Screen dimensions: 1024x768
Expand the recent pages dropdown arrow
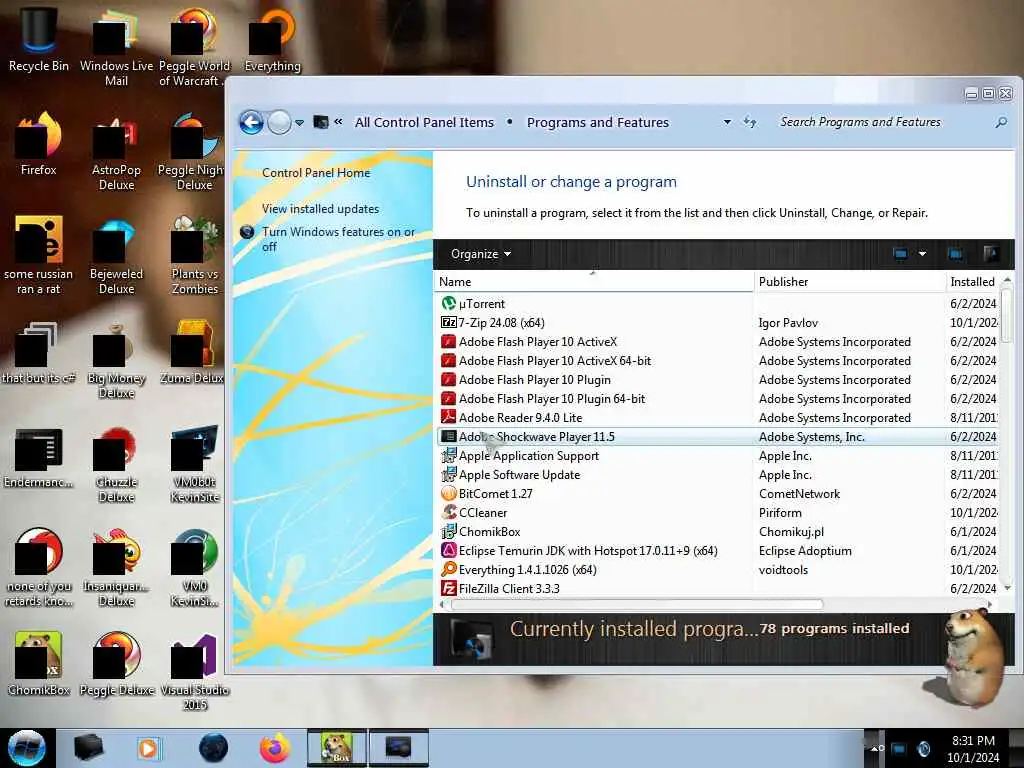(x=299, y=123)
